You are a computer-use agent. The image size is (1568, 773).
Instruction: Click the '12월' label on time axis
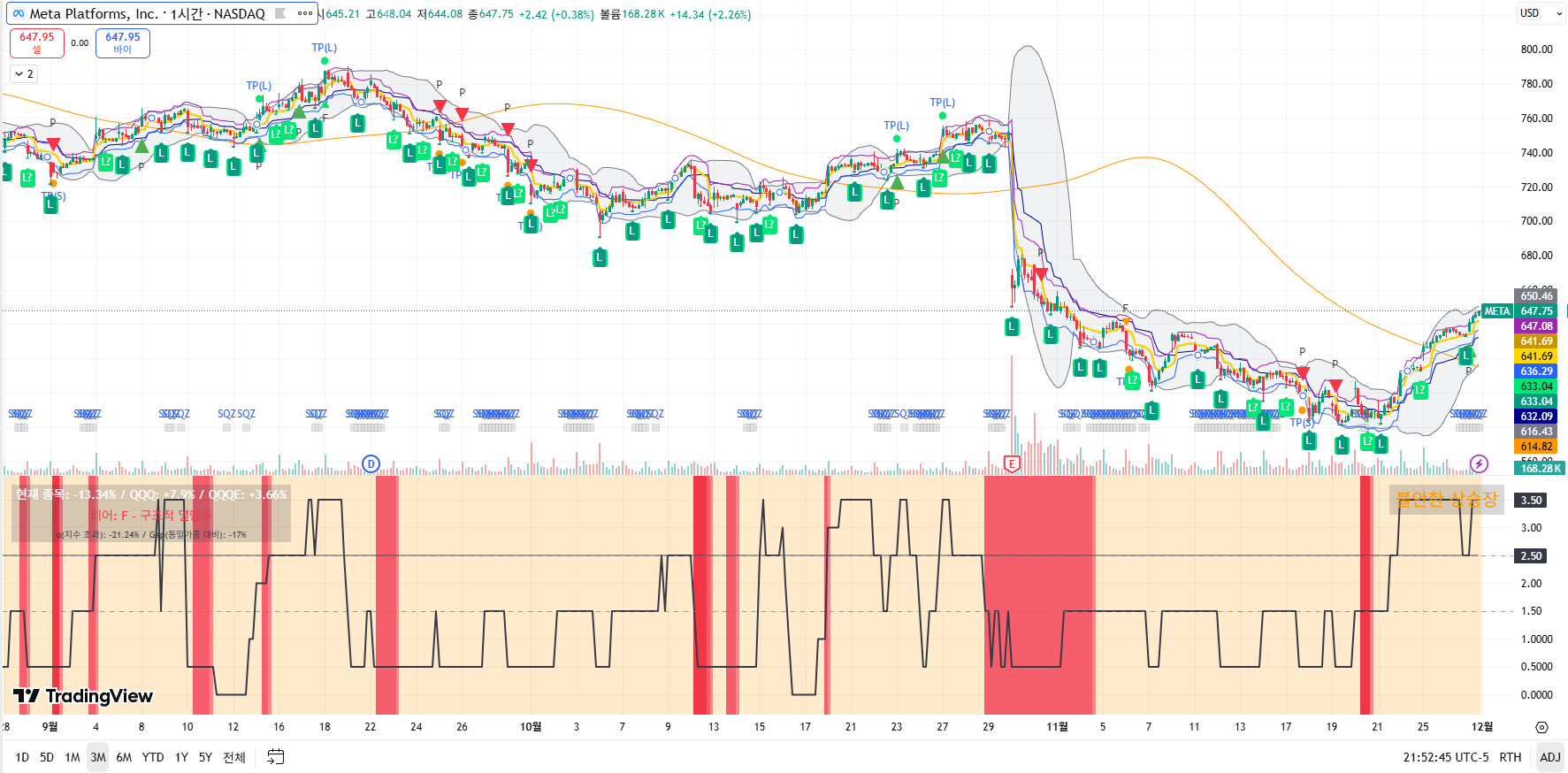[1482, 727]
